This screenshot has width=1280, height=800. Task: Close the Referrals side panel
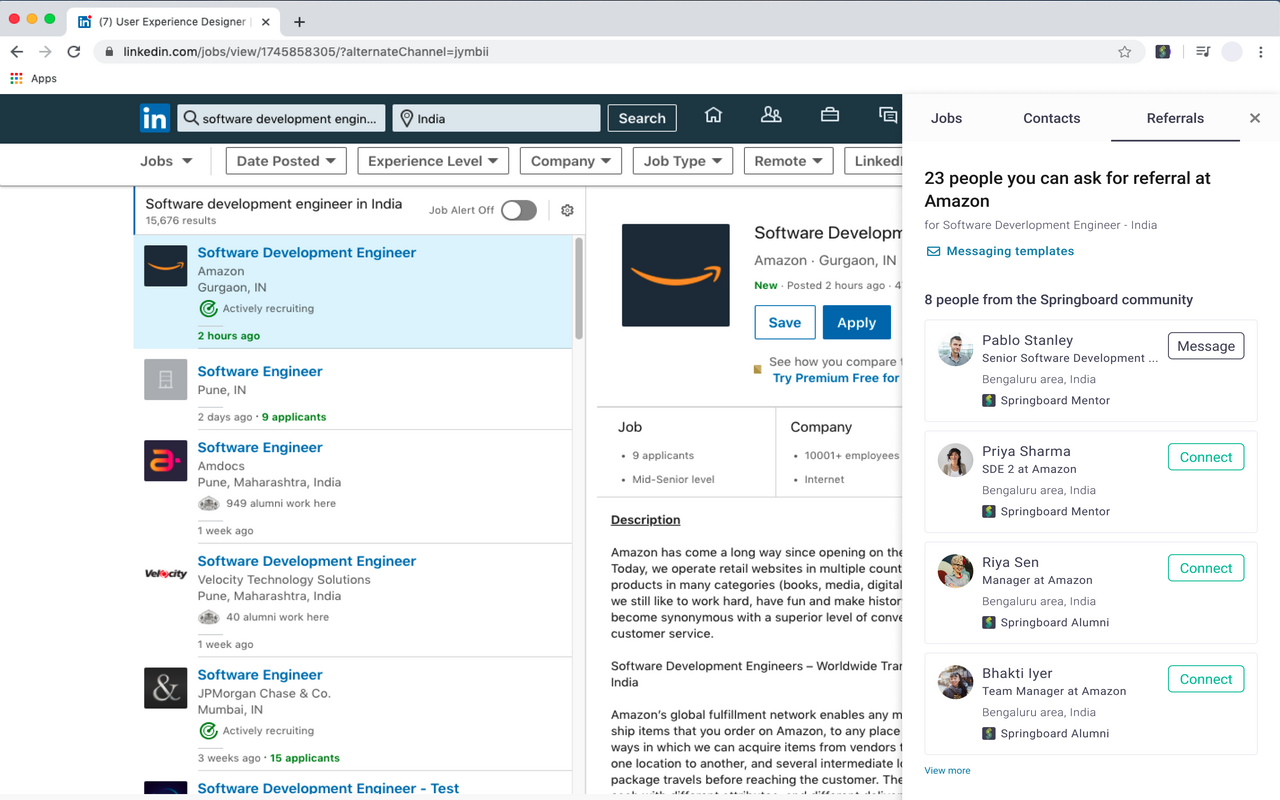pyautogui.click(x=1255, y=118)
